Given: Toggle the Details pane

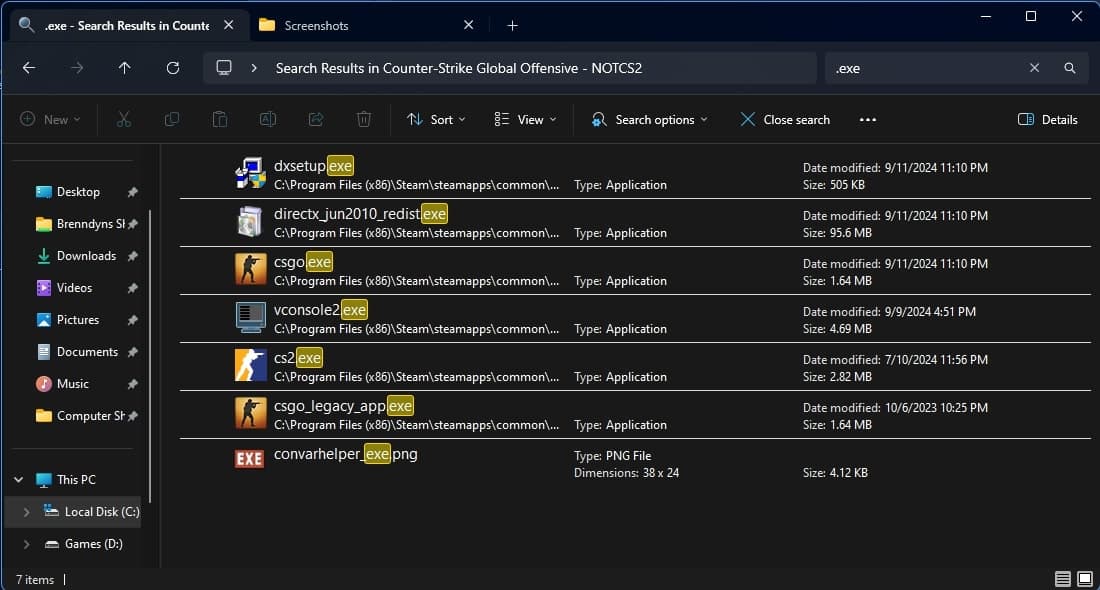Looking at the screenshot, I should point(1047,119).
